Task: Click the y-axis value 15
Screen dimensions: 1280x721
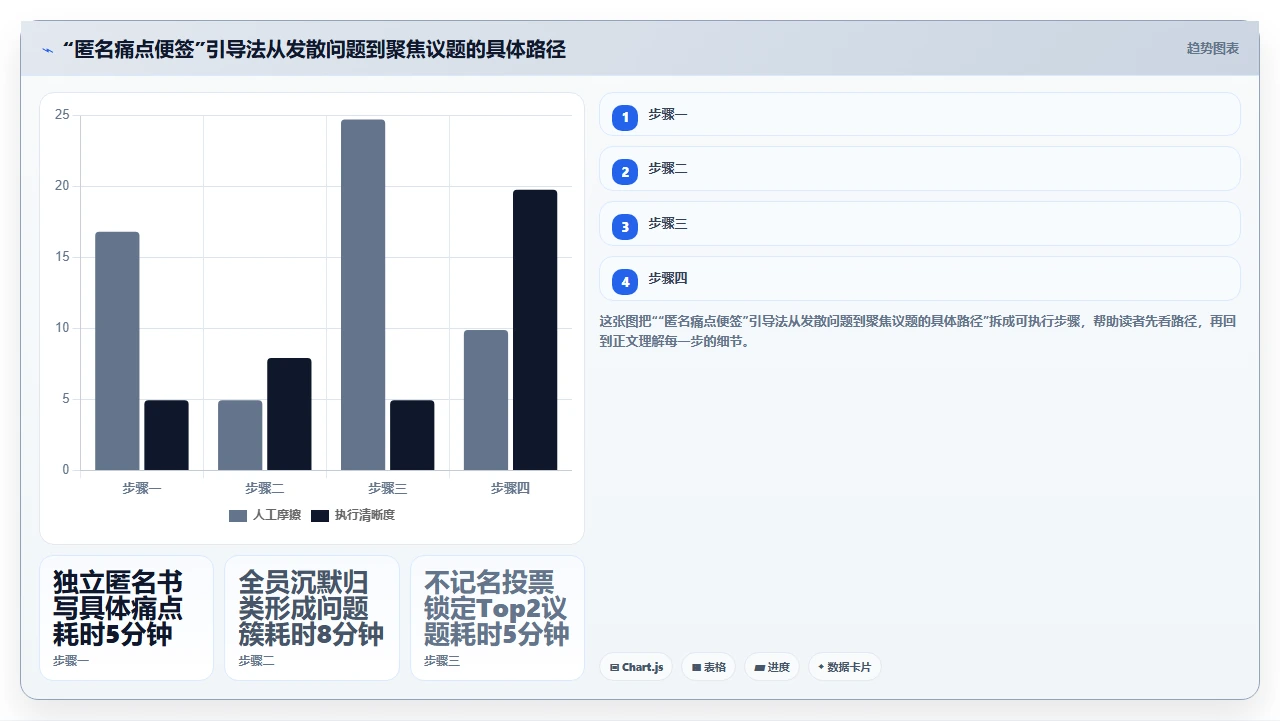Action: (x=62, y=257)
